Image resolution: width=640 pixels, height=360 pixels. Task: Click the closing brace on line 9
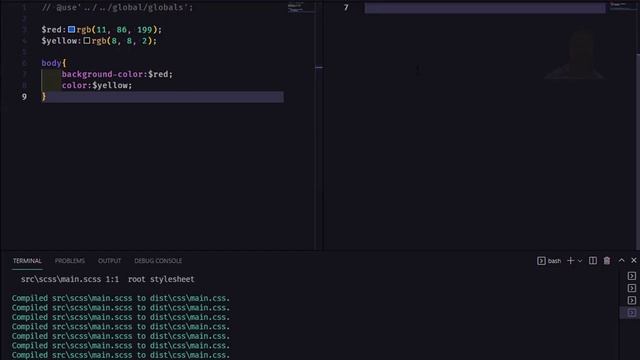(44, 96)
